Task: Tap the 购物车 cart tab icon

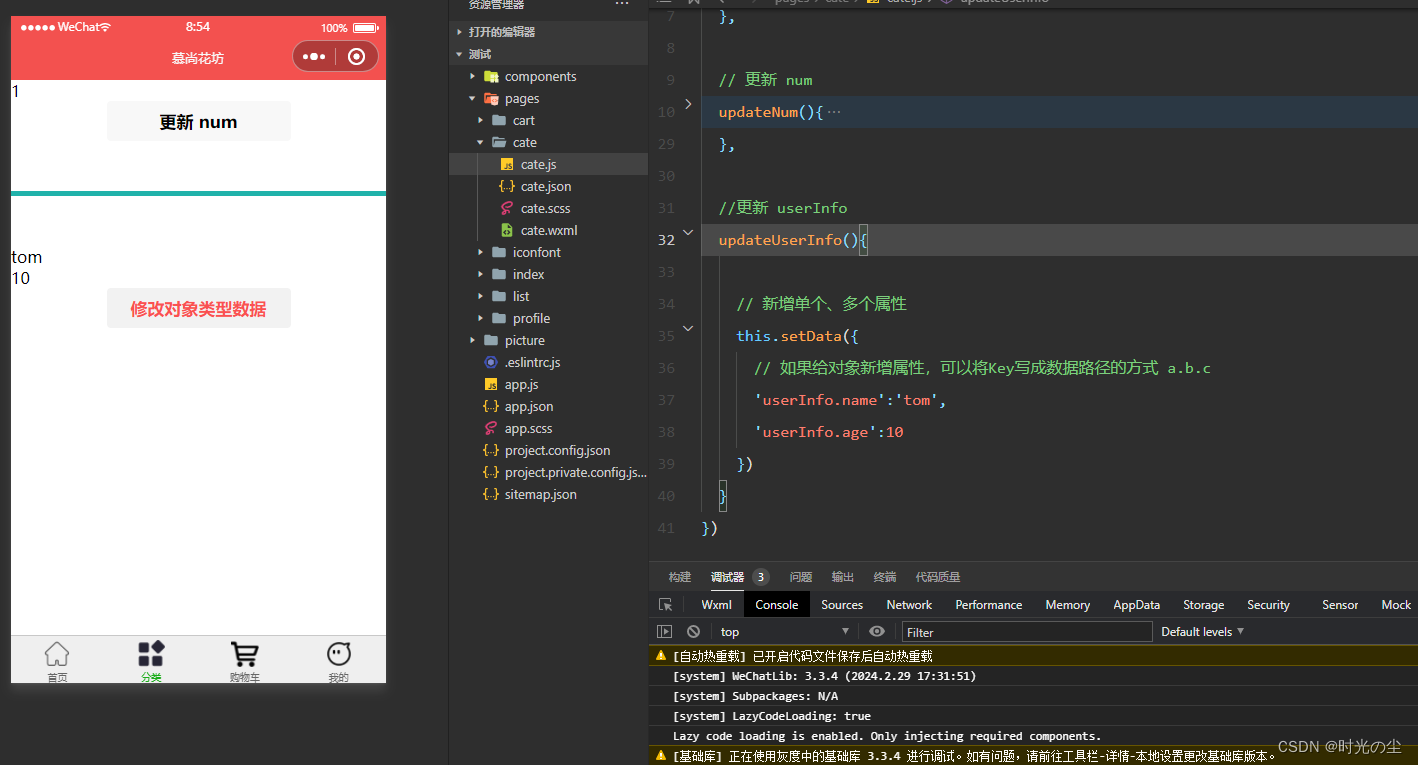Action: pyautogui.click(x=244, y=655)
